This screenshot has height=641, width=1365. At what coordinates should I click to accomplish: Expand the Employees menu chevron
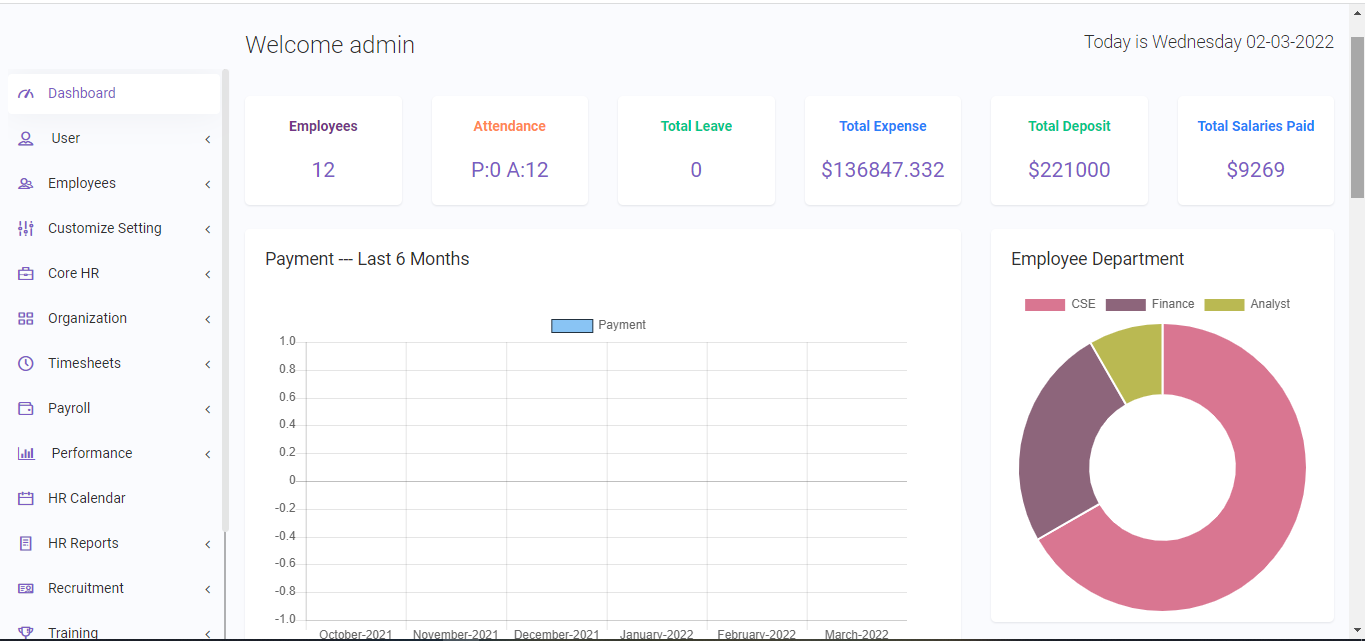click(207, 184)
